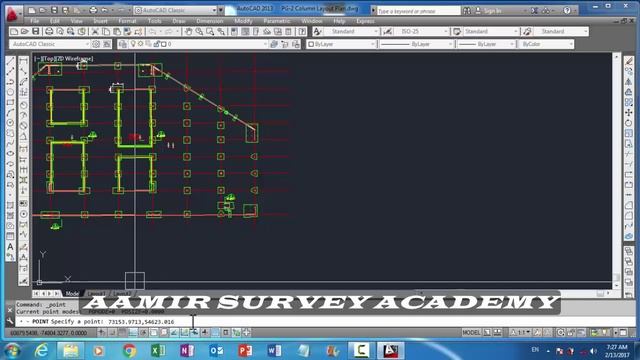Open AutoCAD Classic workspace dropdown in title bar
The width and height of the screenshot is (640, 360).
click(176, 10)
